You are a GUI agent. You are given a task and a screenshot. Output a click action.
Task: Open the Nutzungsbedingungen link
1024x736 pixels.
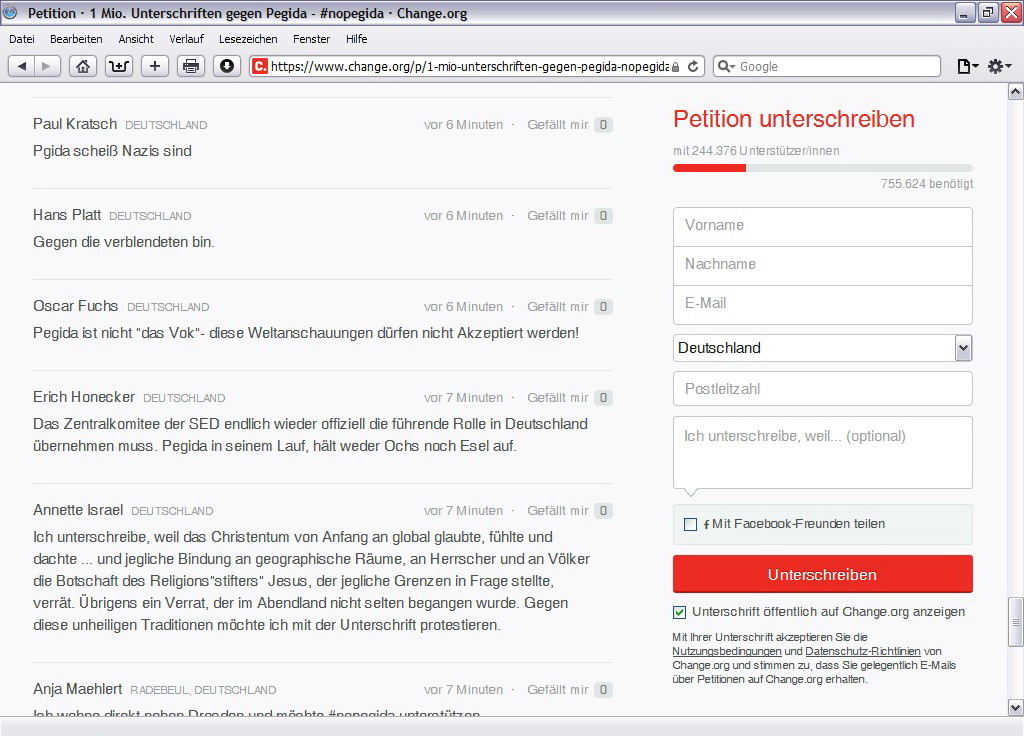pyautogui.click(x=726, y=651)
